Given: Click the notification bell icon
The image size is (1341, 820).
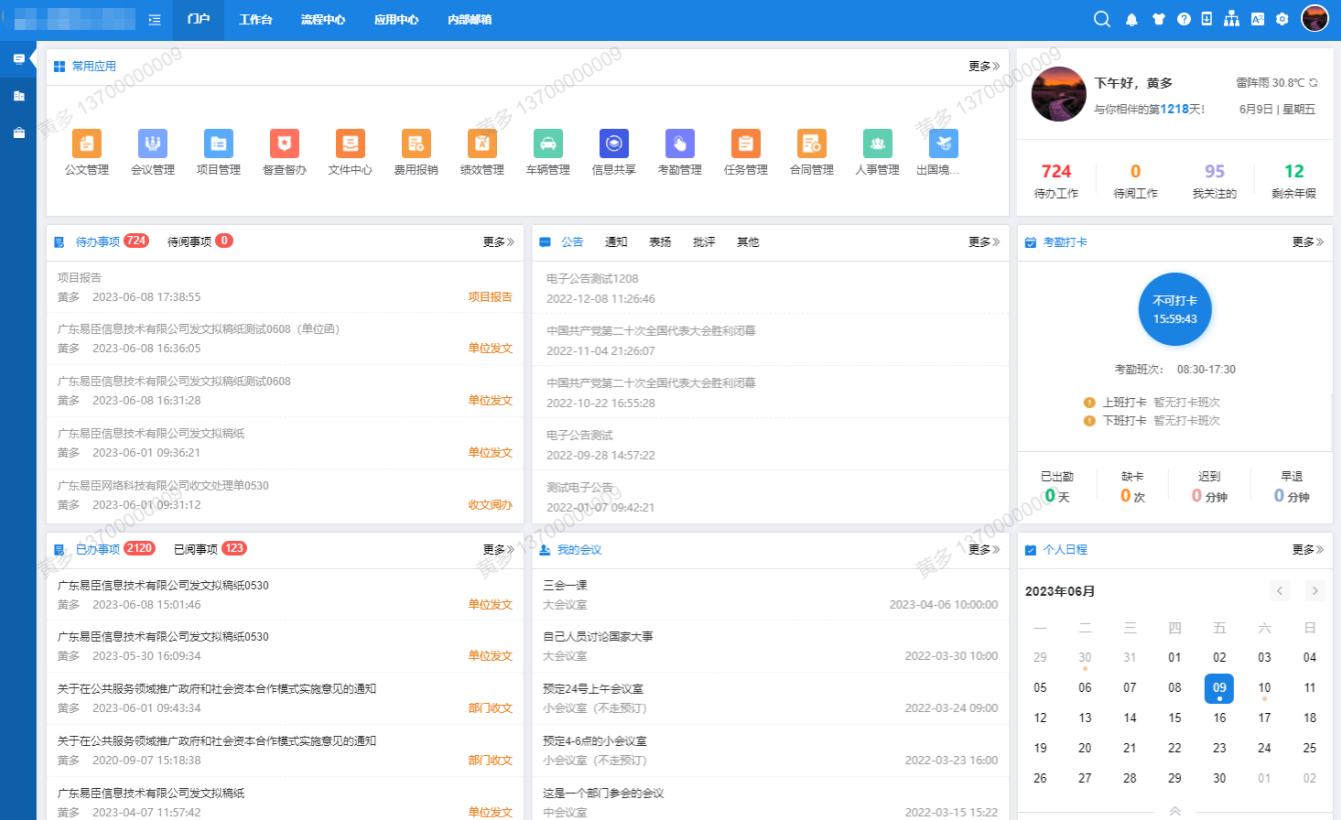Looking at the screenshot, I should (1132, 19).
